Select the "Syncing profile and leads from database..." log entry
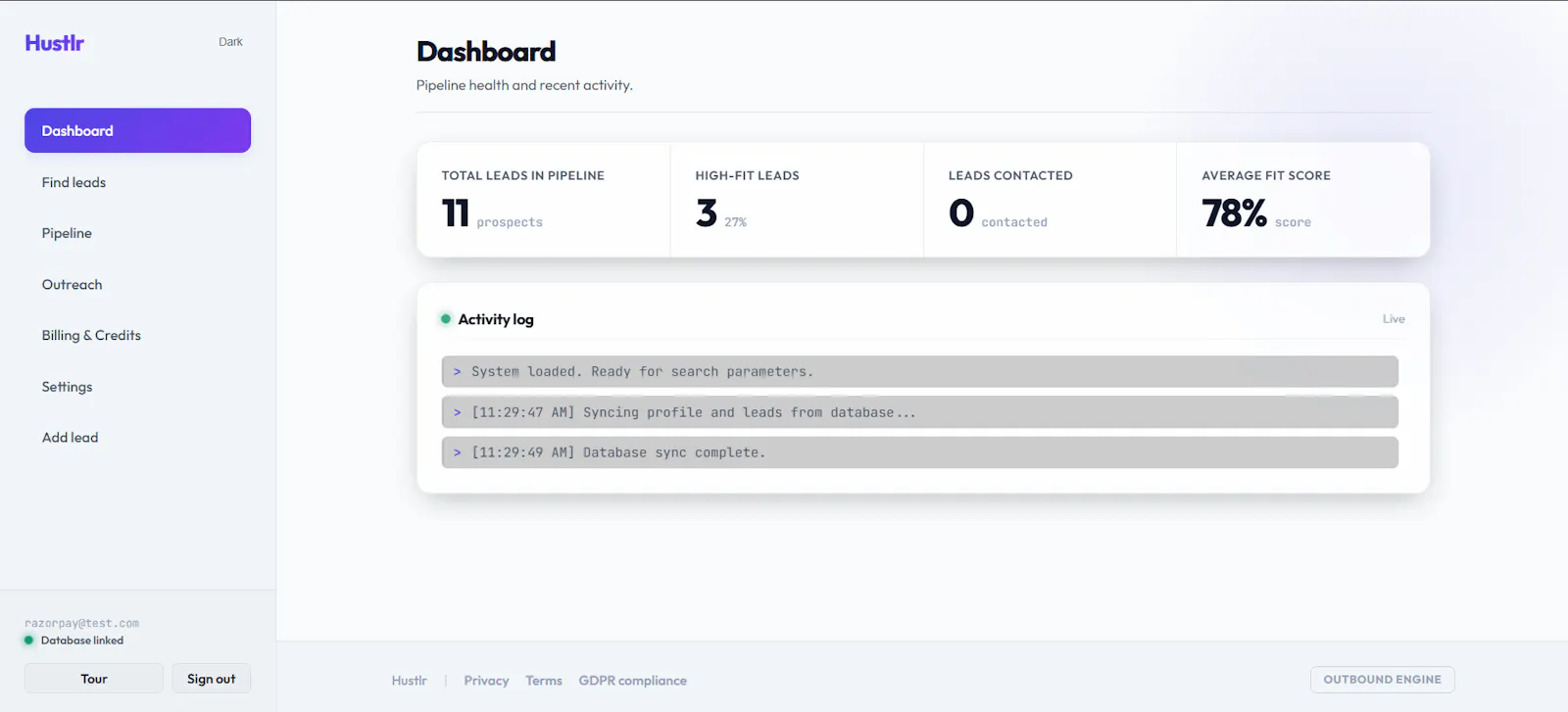Screen dimensions: 1568x712 click(x=919, y=412)
